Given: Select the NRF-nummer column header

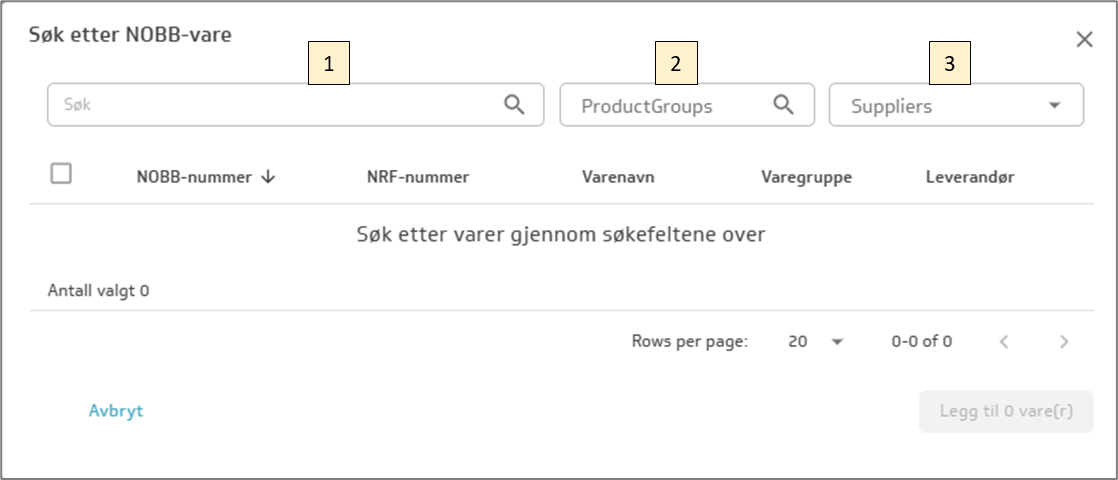Looking at the screenshot, I should 418,177.
